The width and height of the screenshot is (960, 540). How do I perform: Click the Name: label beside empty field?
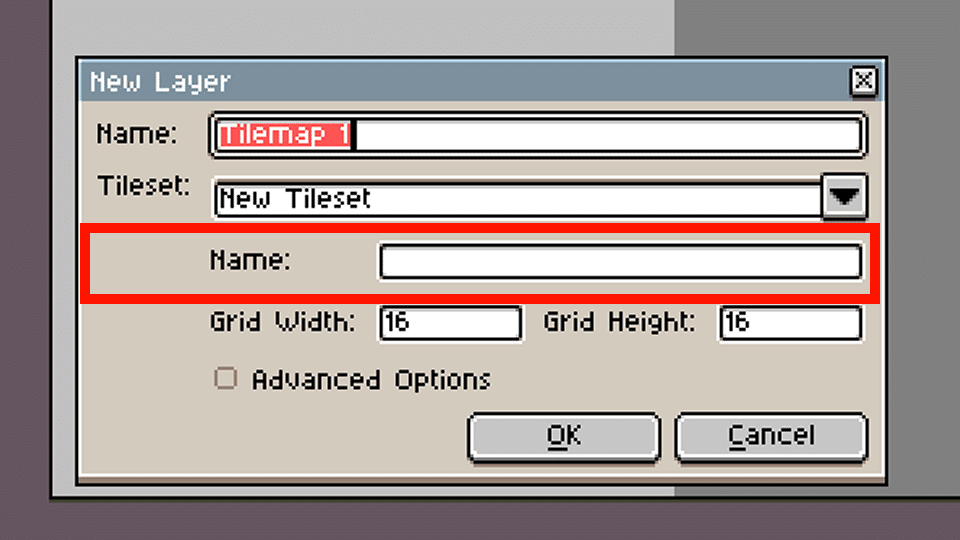pos(250,260)
